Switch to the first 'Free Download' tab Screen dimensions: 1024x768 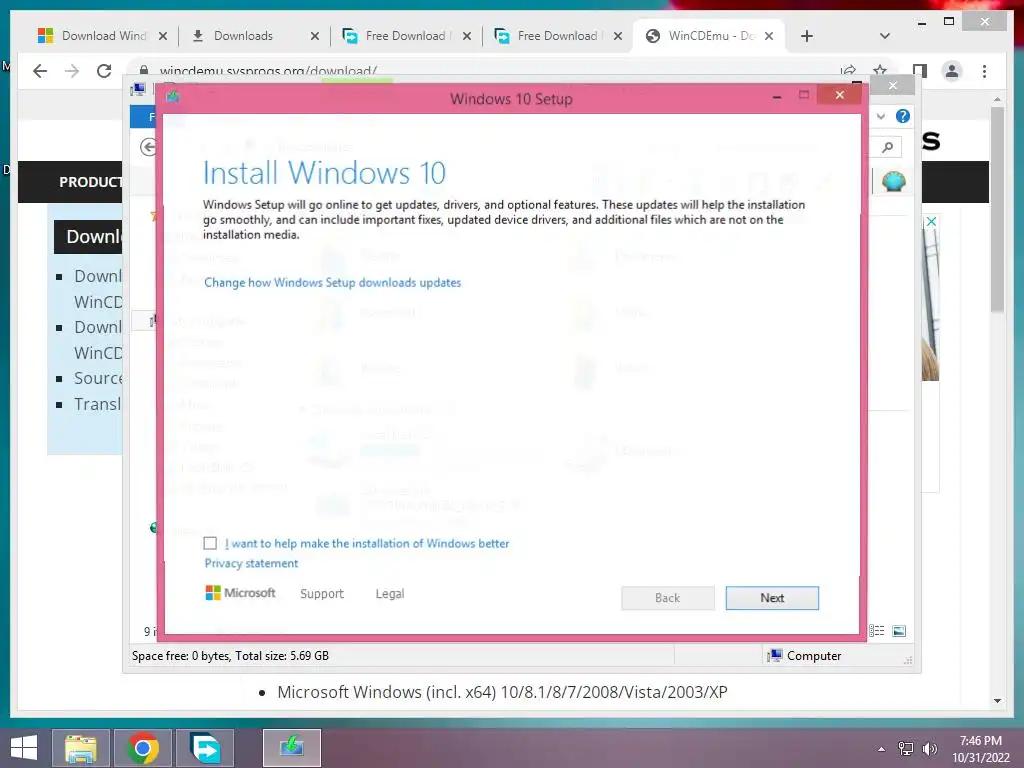(396, 36)
